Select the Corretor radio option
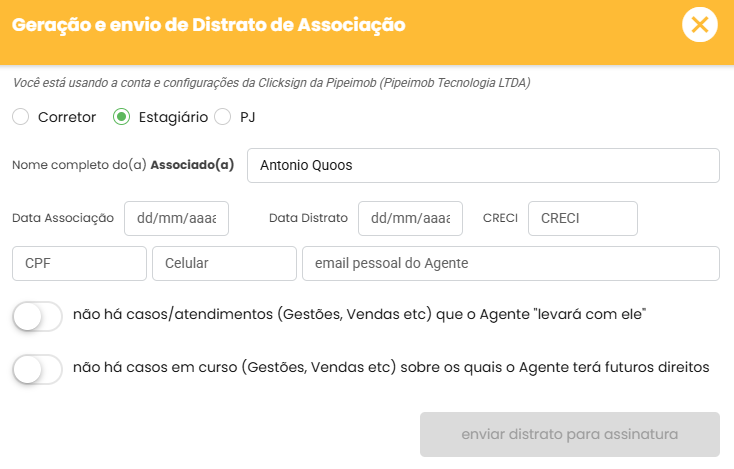The image size is (734, 469). pyautogui.click(x=21, y=117)
